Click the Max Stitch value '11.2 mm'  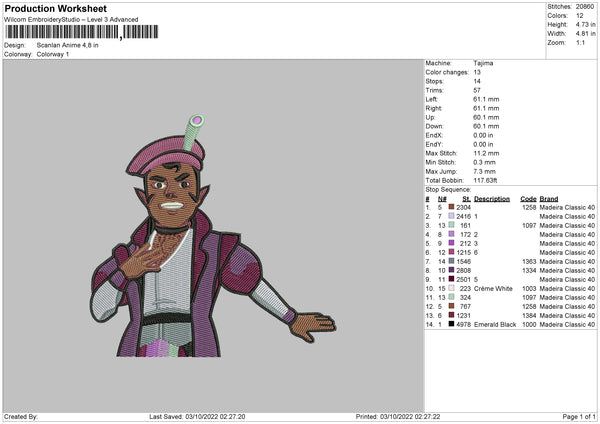click(486, 153)
